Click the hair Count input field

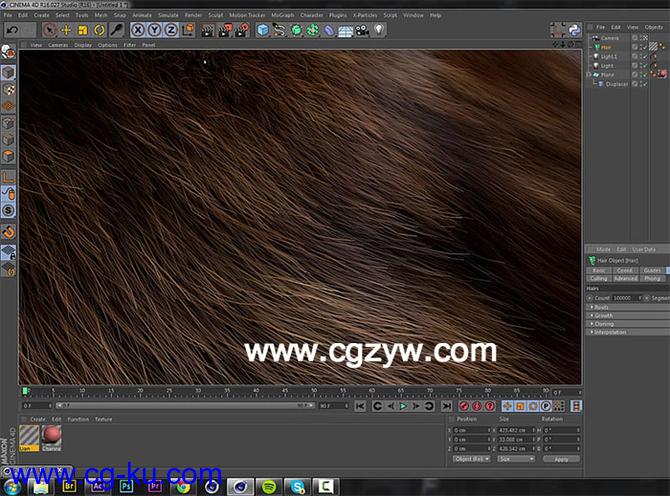(x=625, y=298)
